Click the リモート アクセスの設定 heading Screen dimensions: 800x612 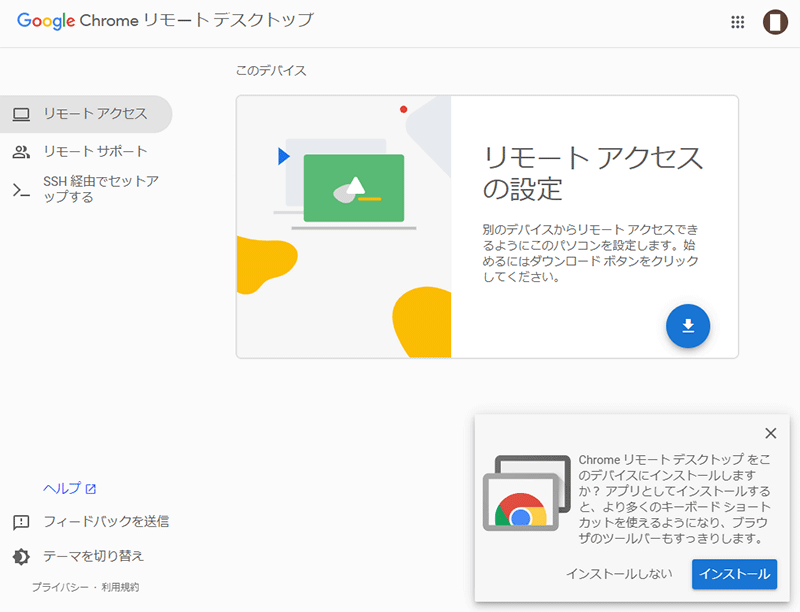(x=593, y=173)
